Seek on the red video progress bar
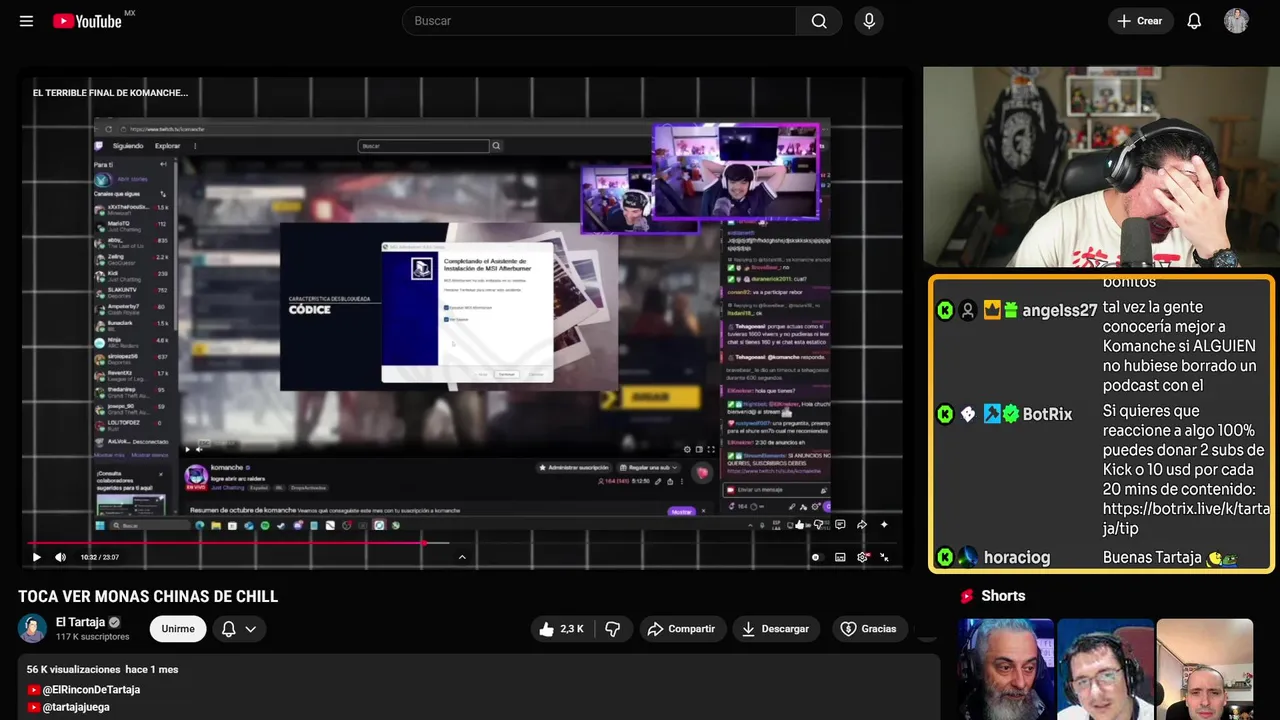The width and height of the screenshot is (1280, 720). tap(463, 543)
